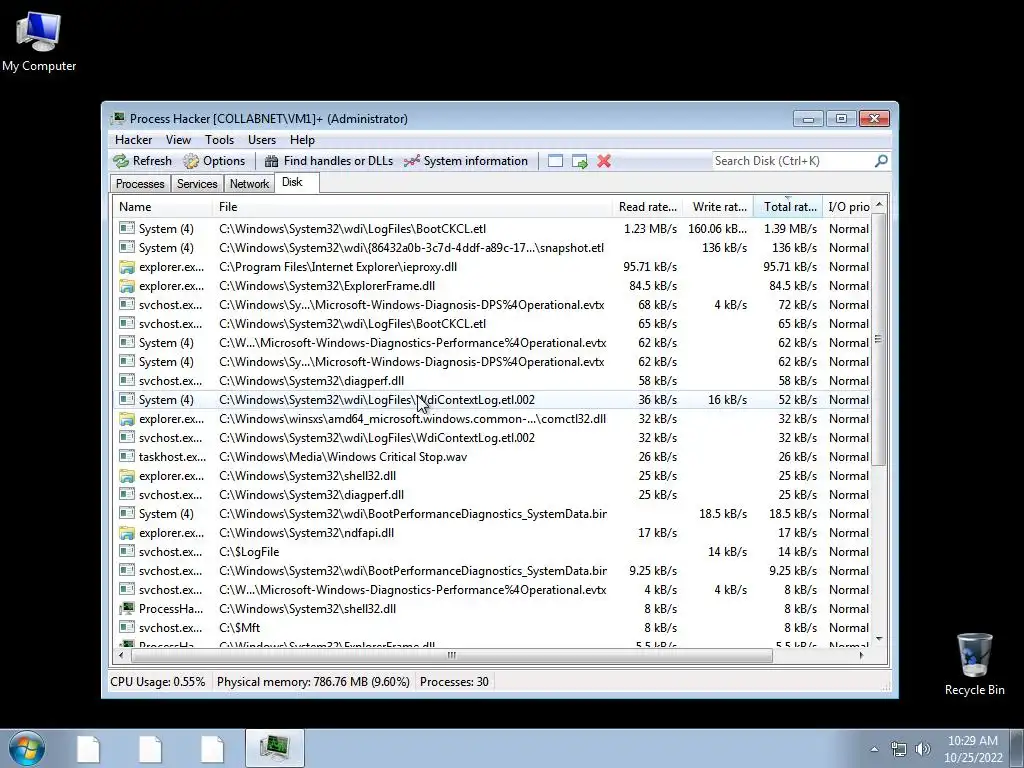This screenshot has width=1024, height=768.
Task: Click explorer.exe icon in ndfapi.dll row
Action: point(127,533)
